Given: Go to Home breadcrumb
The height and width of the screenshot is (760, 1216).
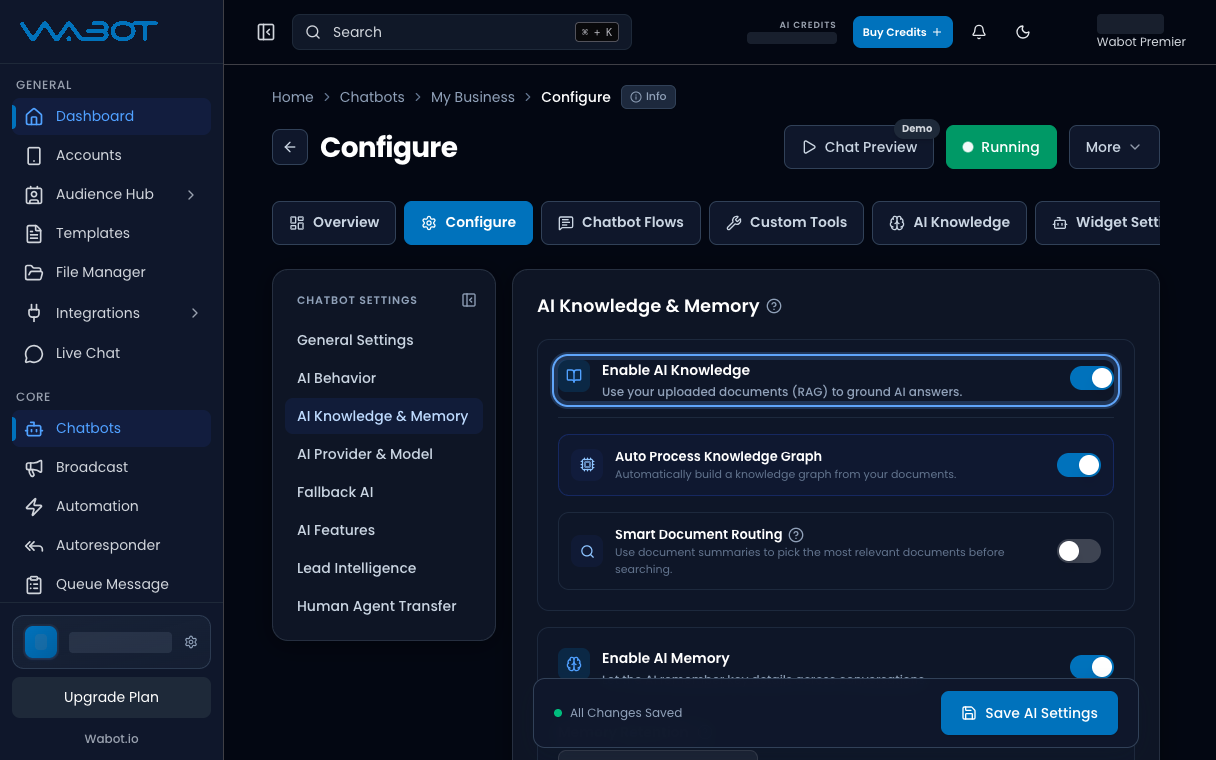Looking at the screenshot, I should (293, 97).
